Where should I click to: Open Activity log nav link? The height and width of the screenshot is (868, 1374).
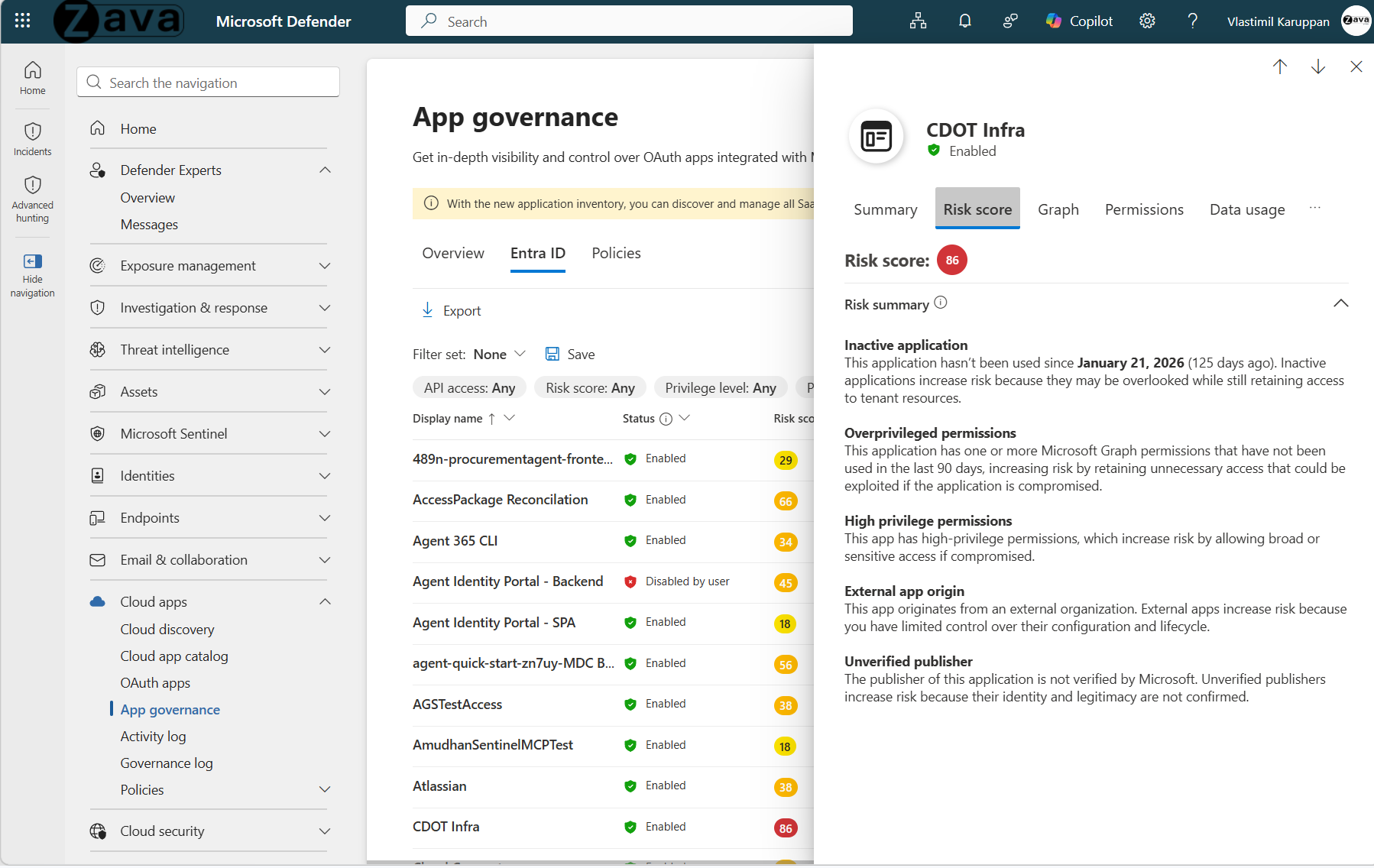point(153,737)
